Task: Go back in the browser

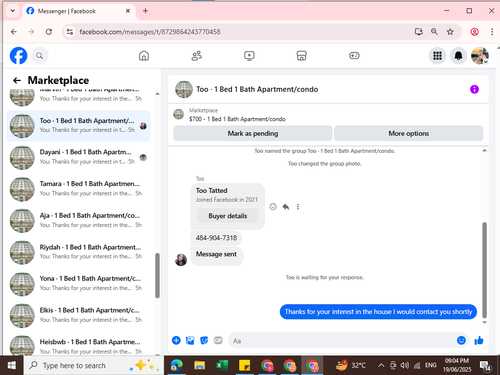Action: 14,32
